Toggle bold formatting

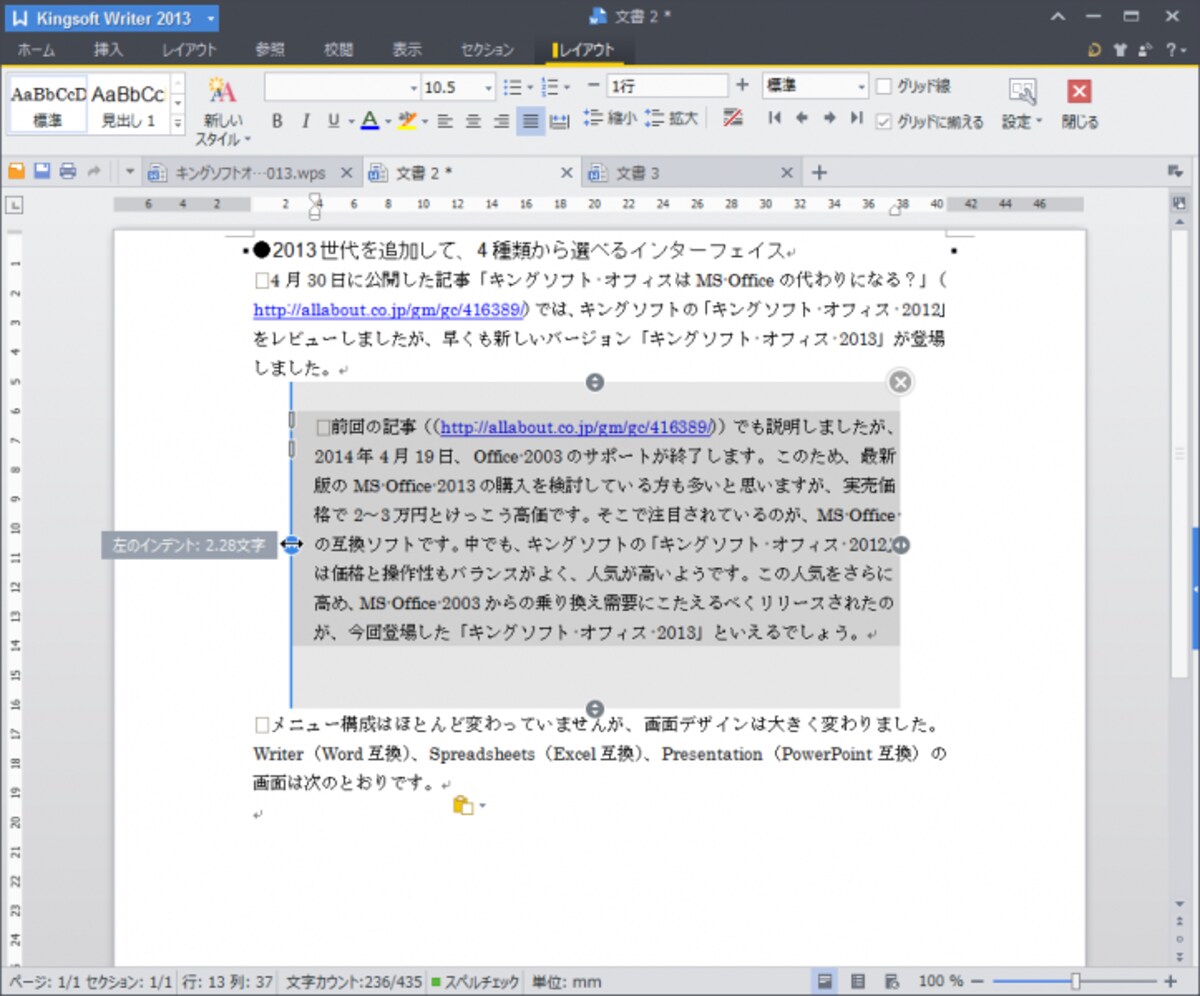(278, 121)
